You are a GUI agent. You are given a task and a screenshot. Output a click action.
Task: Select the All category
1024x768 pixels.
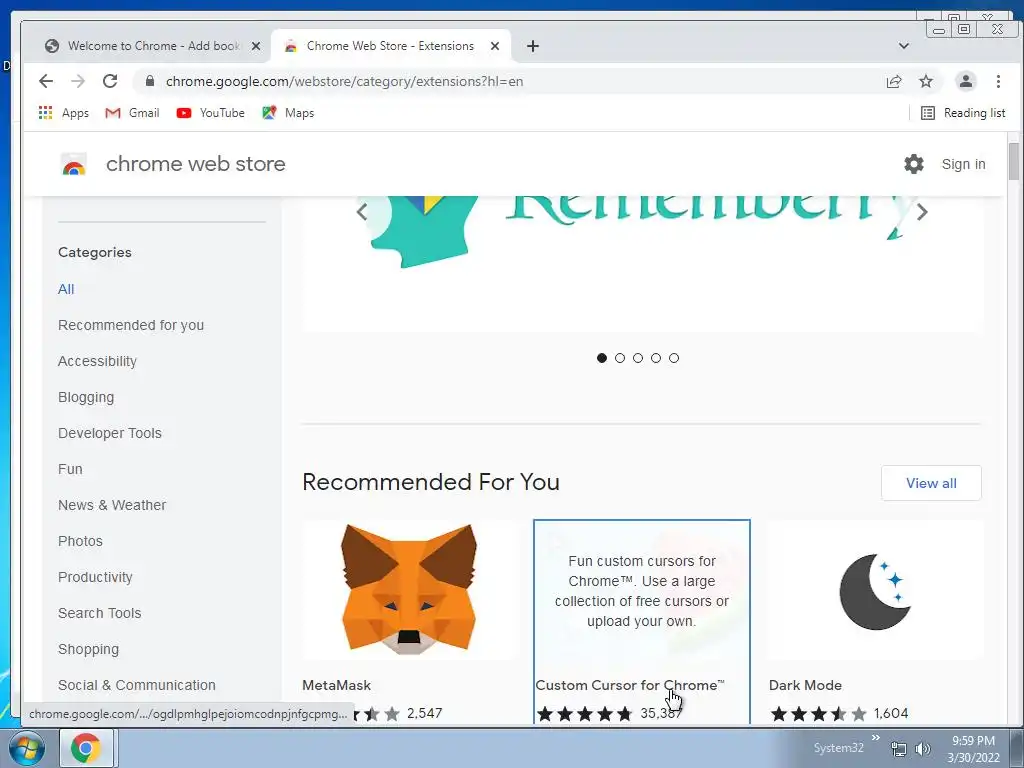[66, 289]
